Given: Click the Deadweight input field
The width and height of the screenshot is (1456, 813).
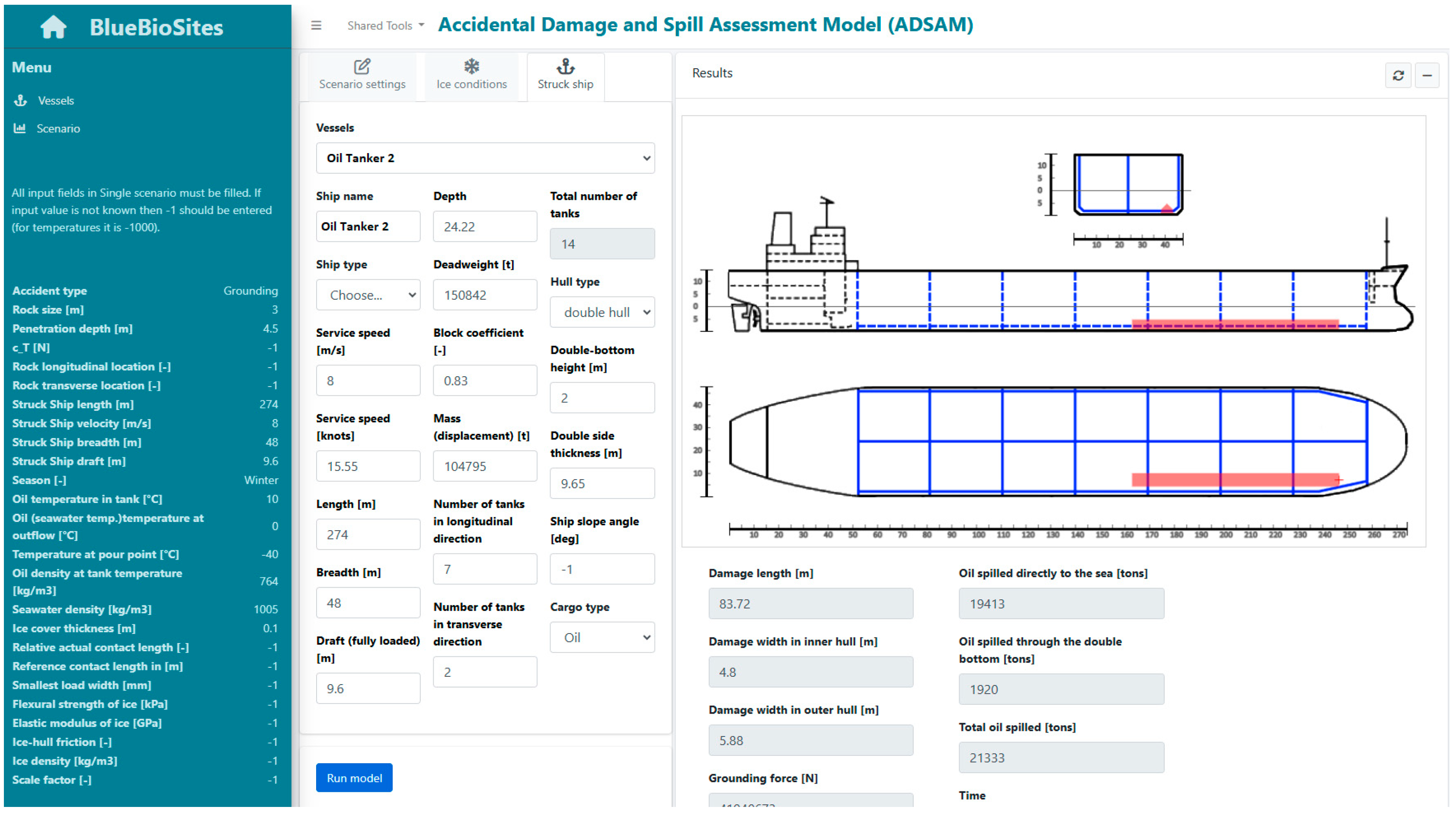Looking at the screenshot, I should pyautogui.click(x=485, y=295).
